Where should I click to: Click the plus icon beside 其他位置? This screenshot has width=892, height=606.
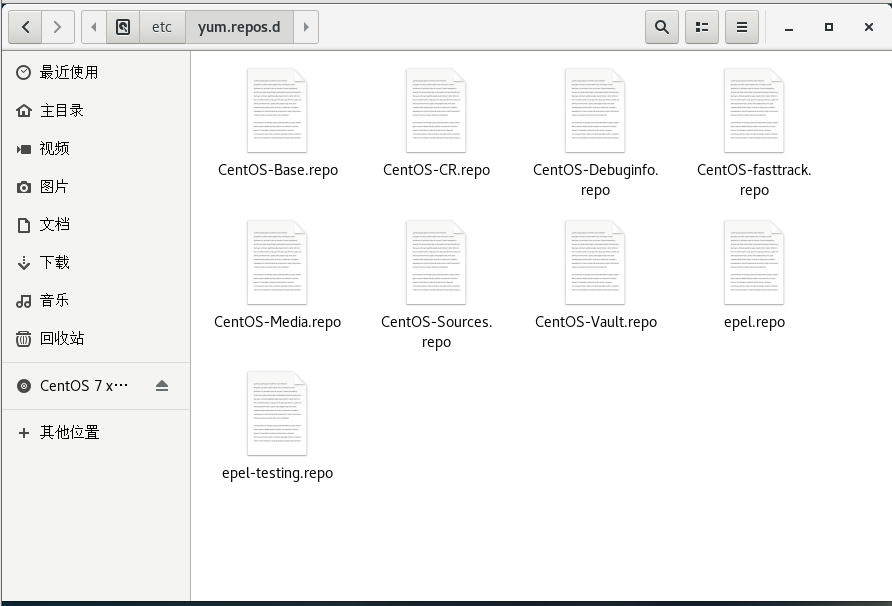click(x=23, y=433)
